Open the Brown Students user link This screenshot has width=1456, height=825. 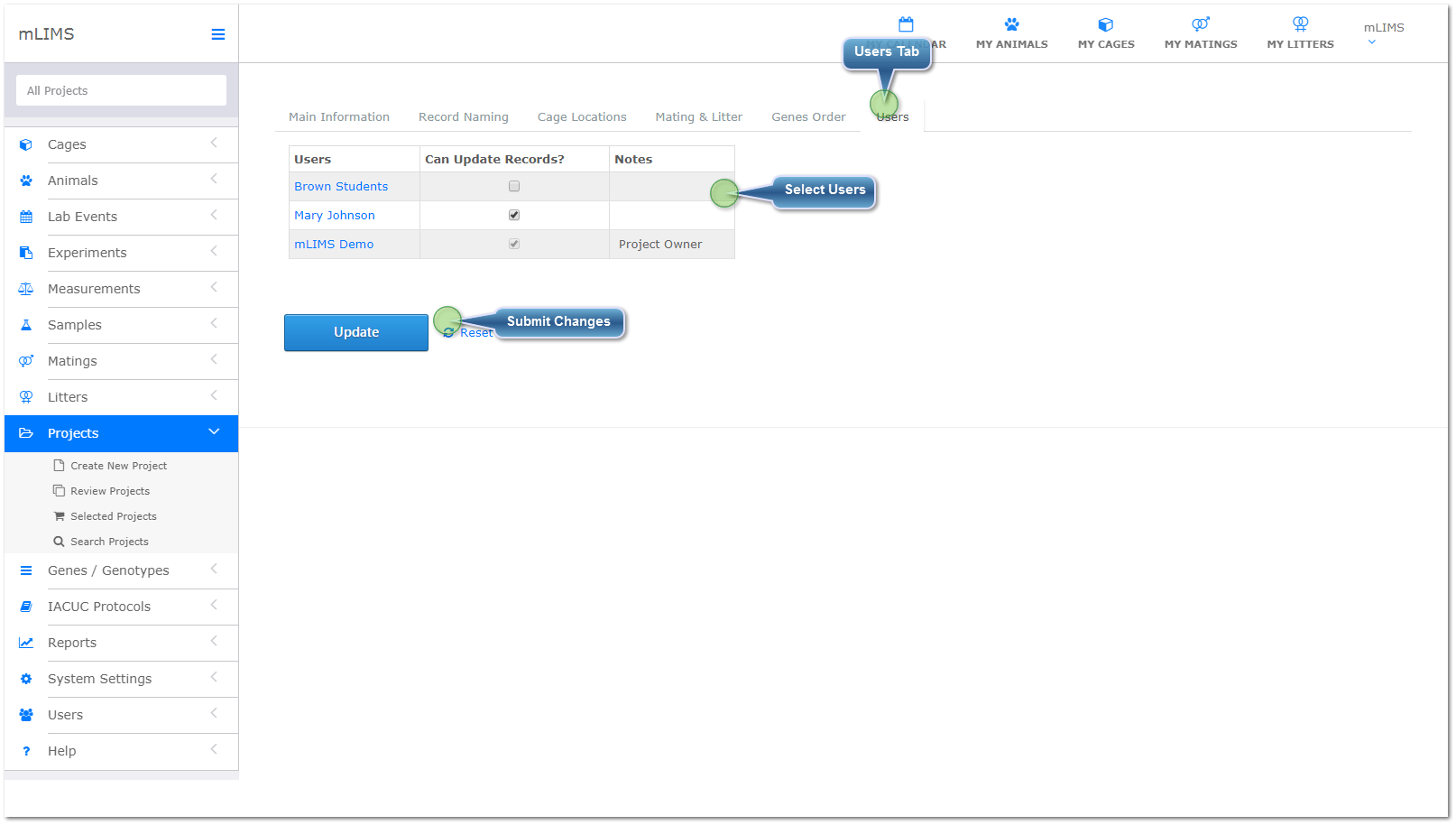[341, 186]
